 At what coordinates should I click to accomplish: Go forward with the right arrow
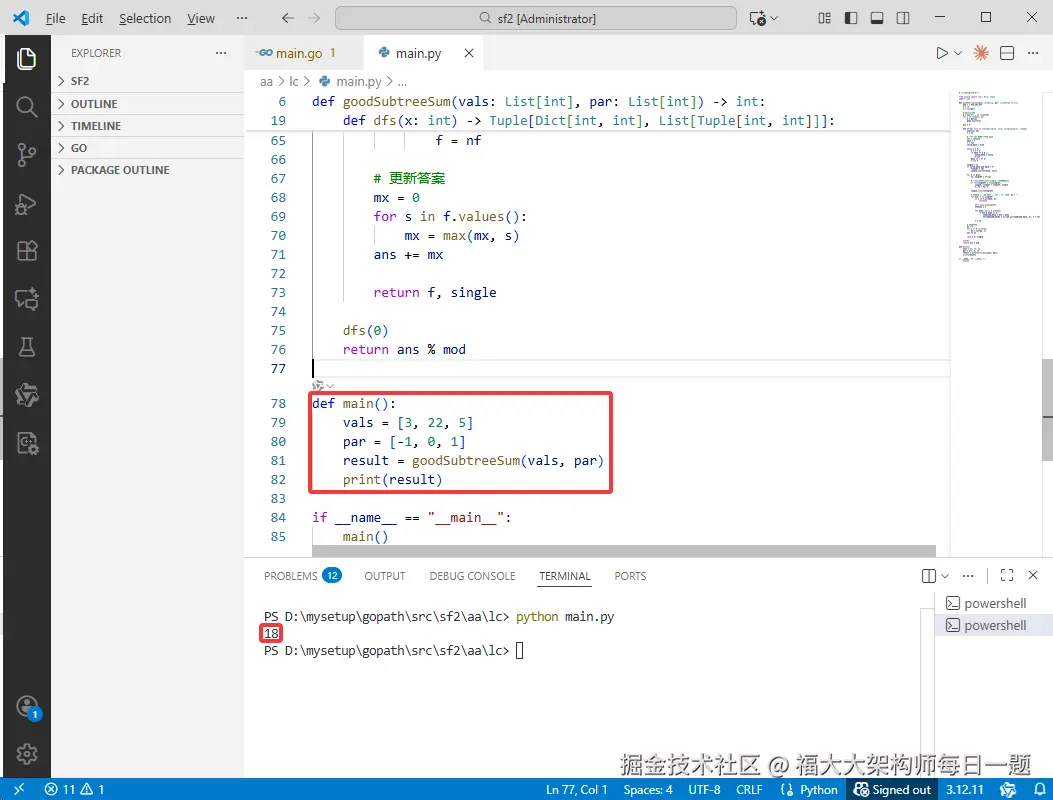tap(314, 18)
